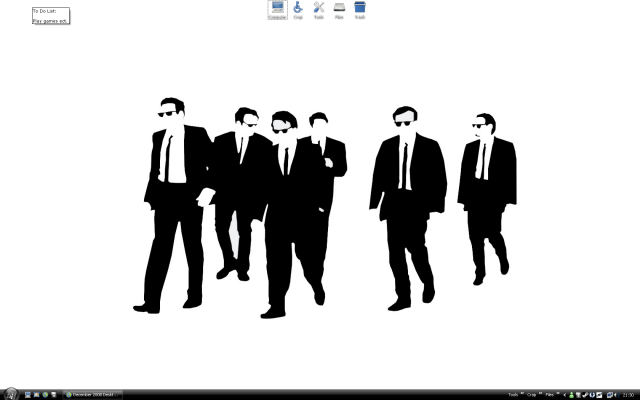Screen dimensions: 640x400
Task: Open the Files drive desktop icon
Action: 339,10
